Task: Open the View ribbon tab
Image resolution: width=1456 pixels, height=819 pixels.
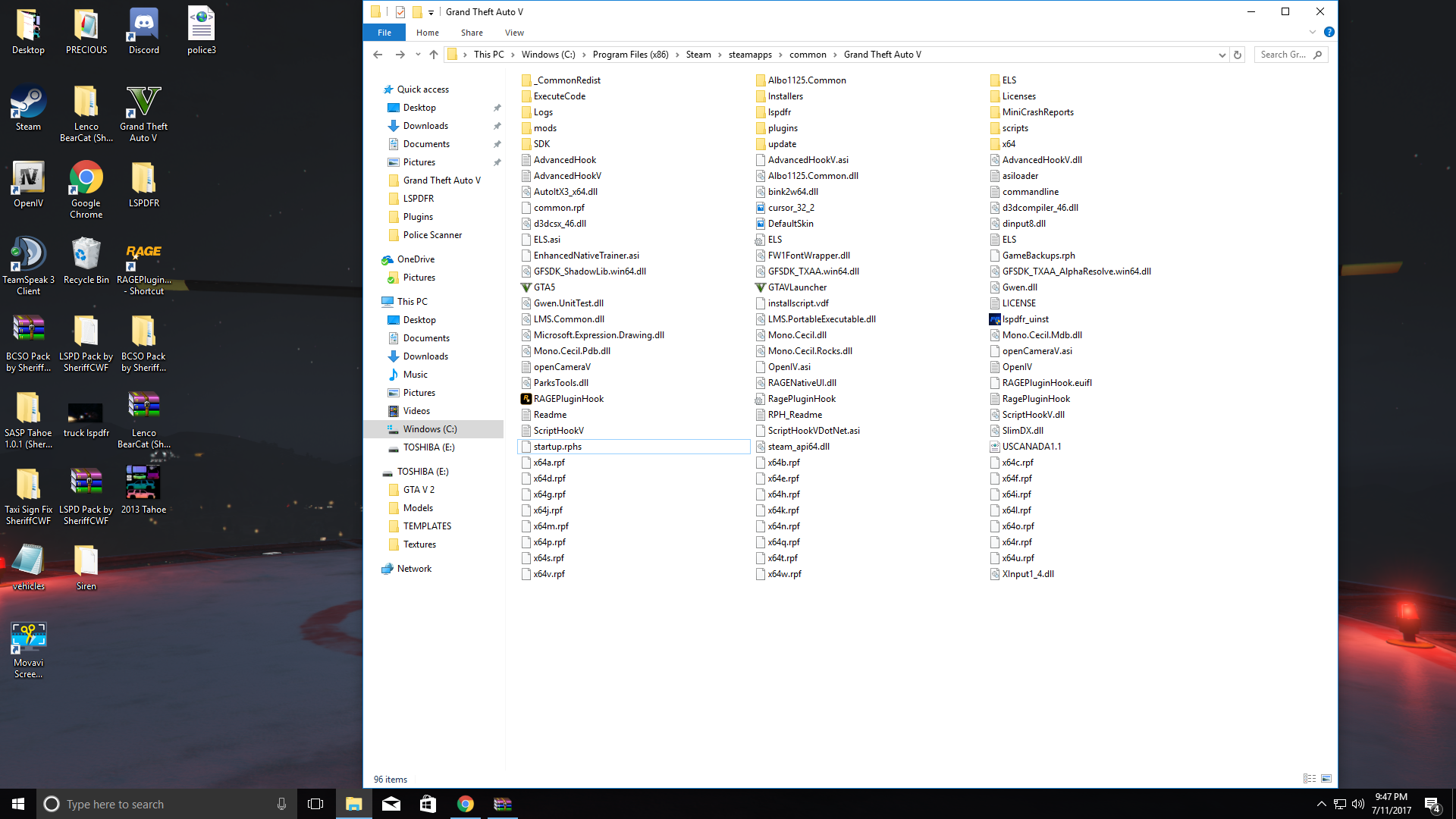Action: [514, 33]
